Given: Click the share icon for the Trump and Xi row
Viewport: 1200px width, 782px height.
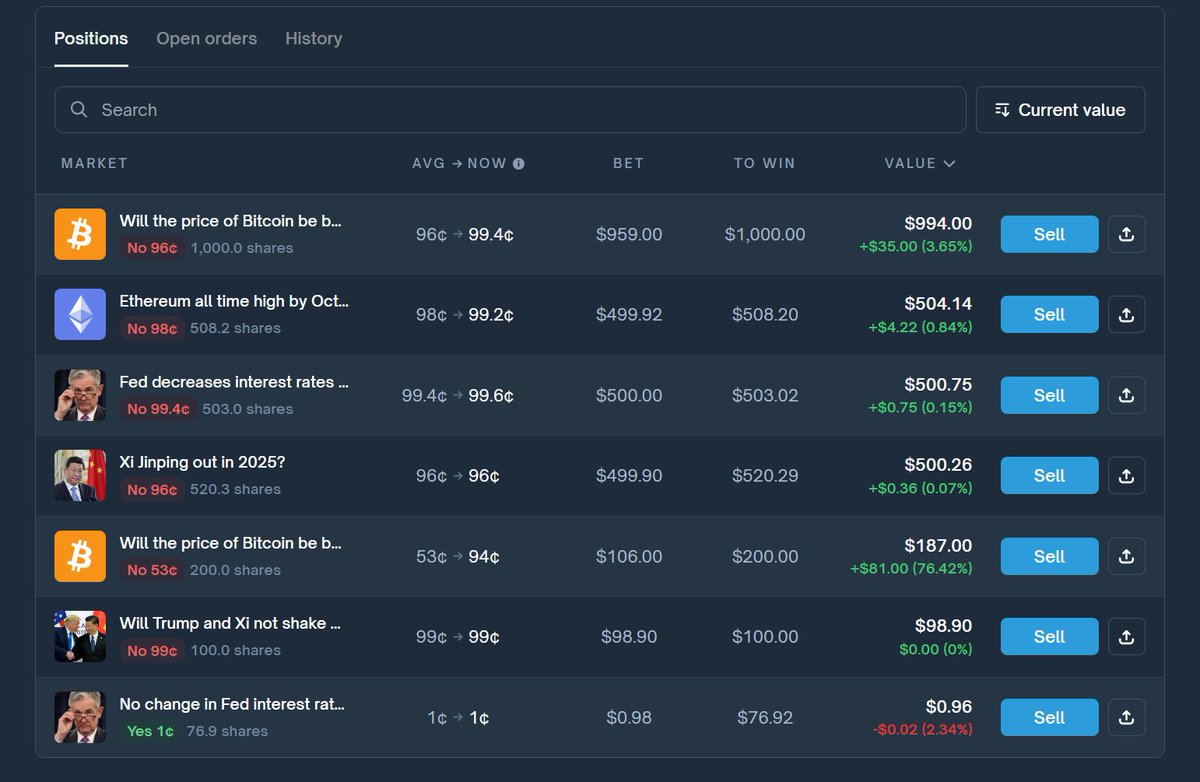Looking at the screenshot, I should [1127, 636].
